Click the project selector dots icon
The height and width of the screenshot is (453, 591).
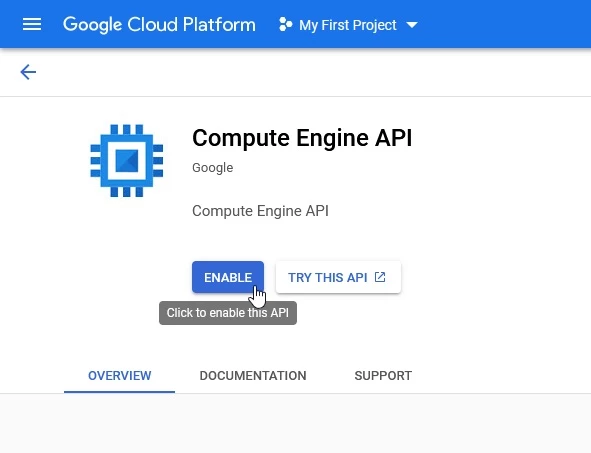pyautogui.click(x=285, y=25)
